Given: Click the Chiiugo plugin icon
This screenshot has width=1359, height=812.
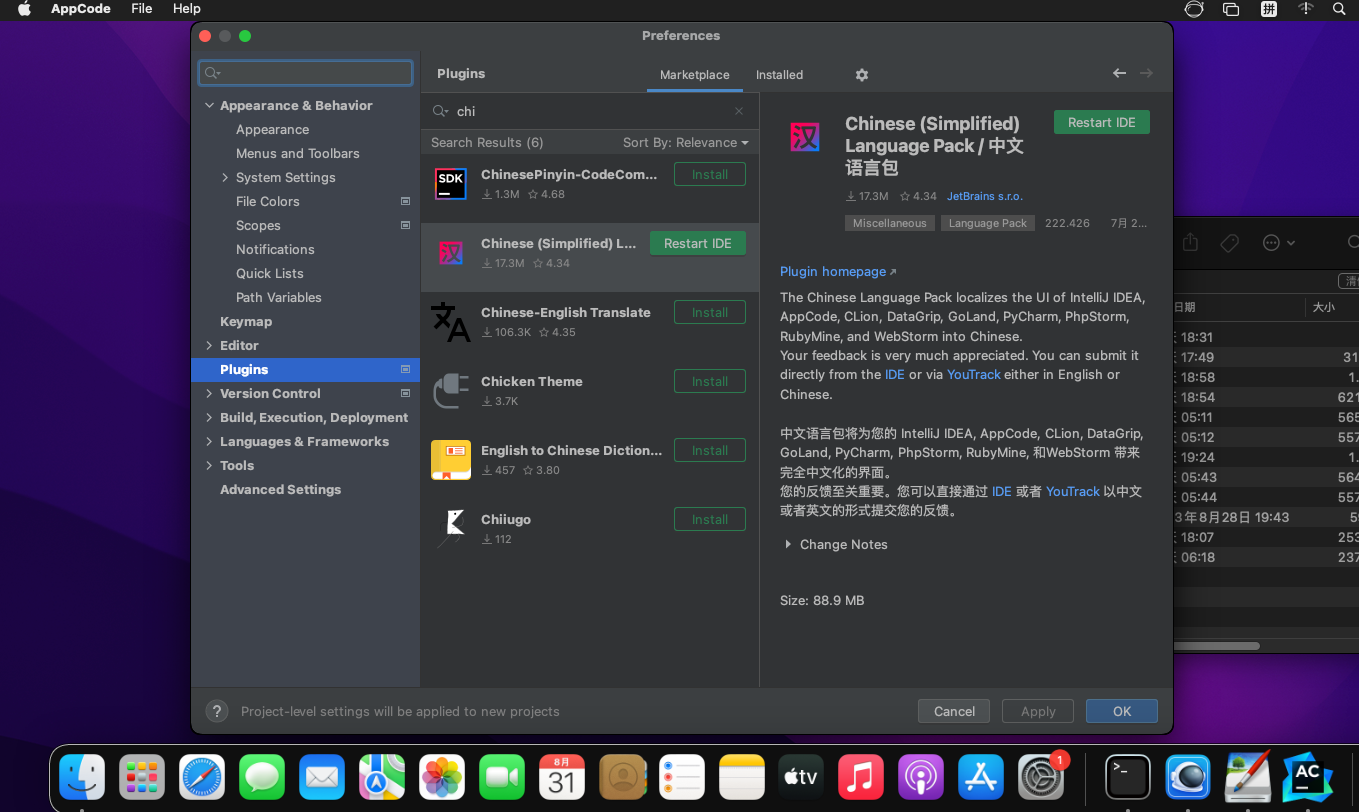Looking at the screenshot, I should pyautogui.click(x=451, y=529).
